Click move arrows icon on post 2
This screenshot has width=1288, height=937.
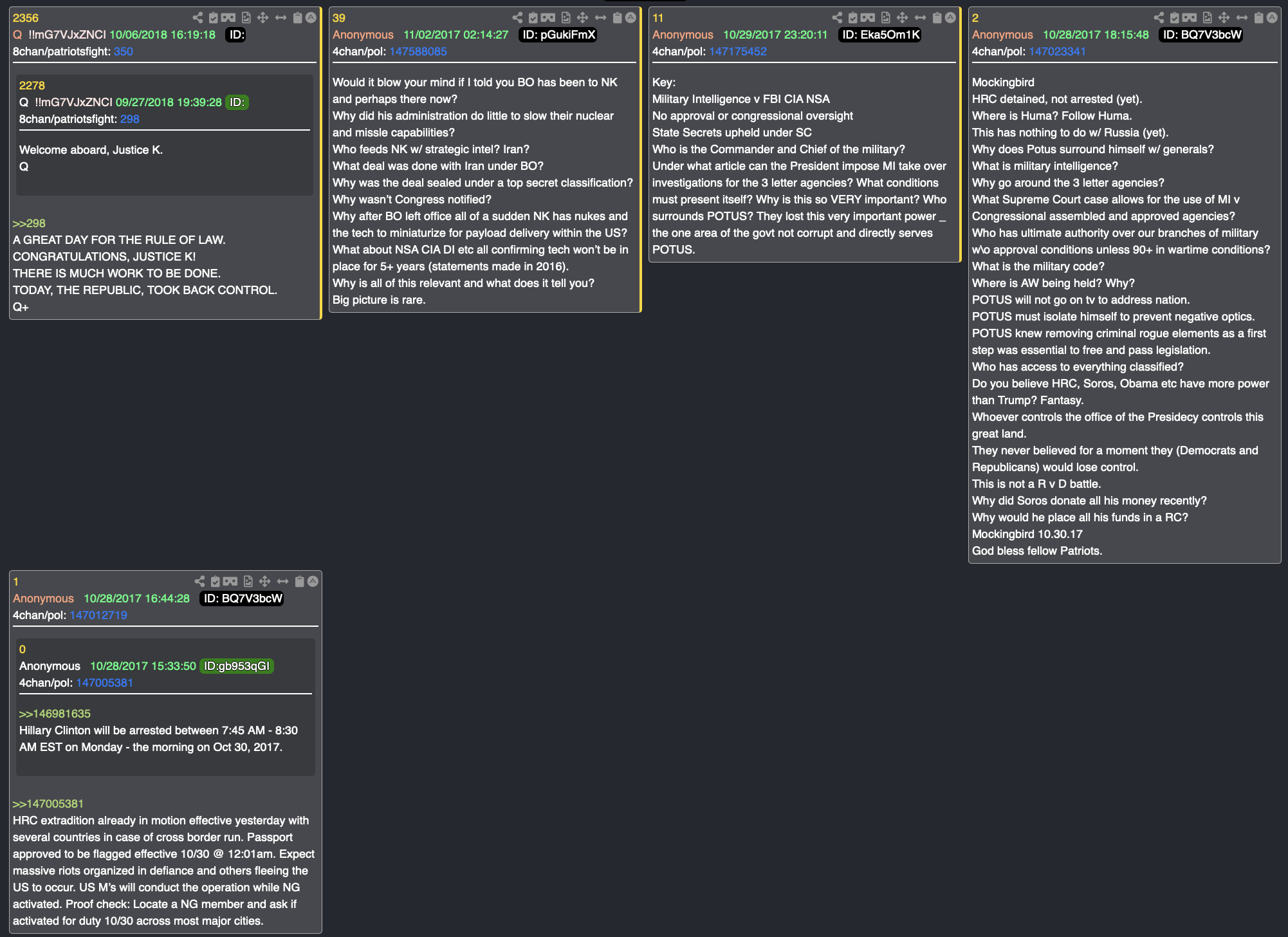tap(1224, 17)
